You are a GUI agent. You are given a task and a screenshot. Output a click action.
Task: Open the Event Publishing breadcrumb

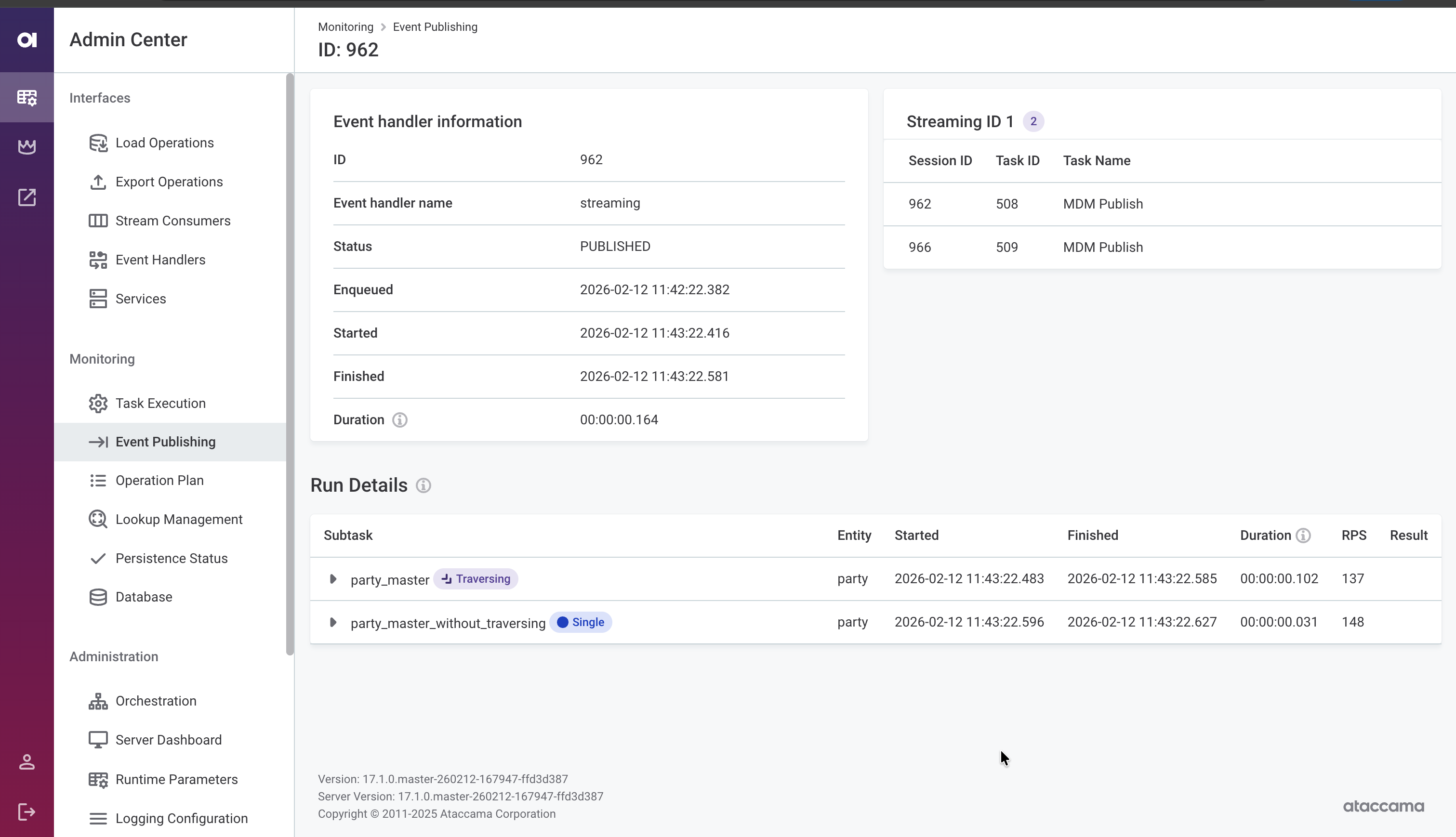pyautogui.click(x=435, y=26)
